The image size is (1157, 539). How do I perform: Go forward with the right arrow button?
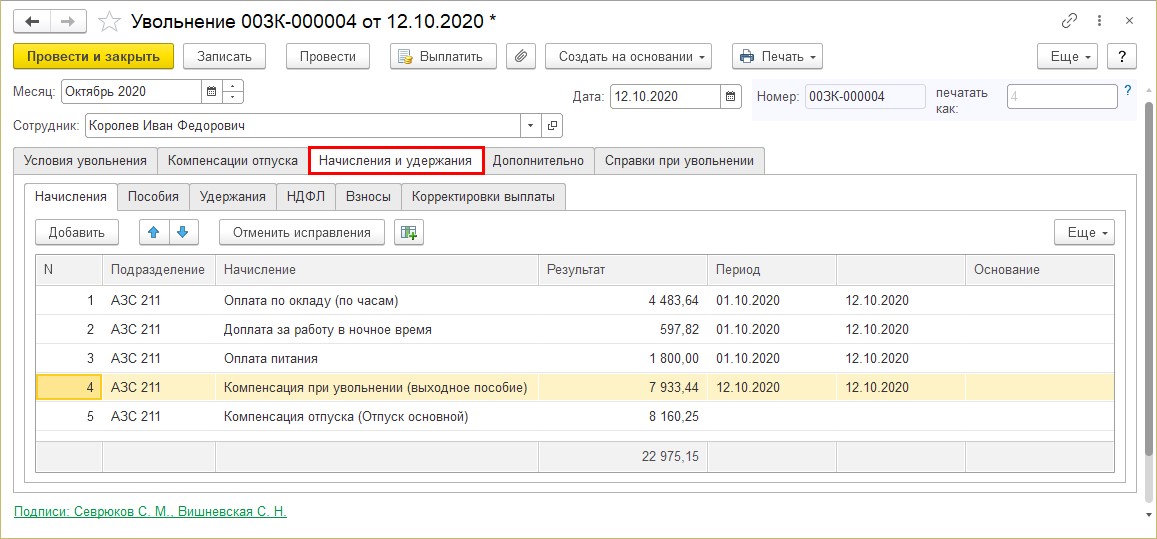tap(68, 21)
